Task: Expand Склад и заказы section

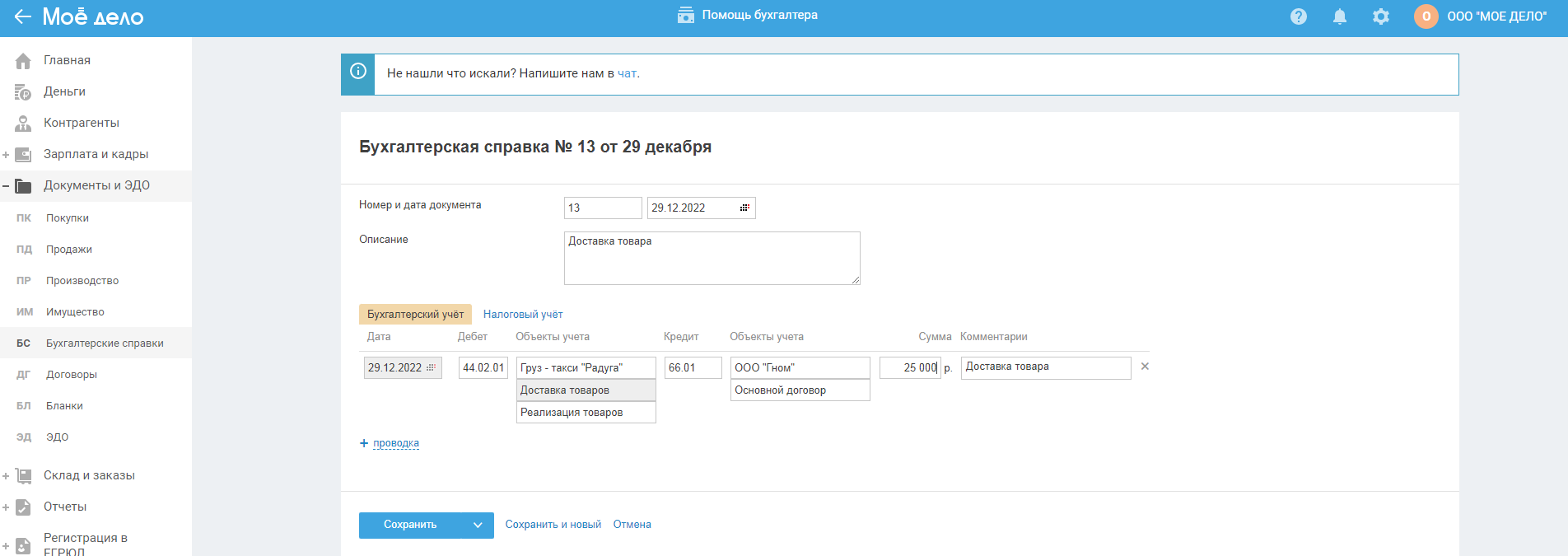Action: 6,475
